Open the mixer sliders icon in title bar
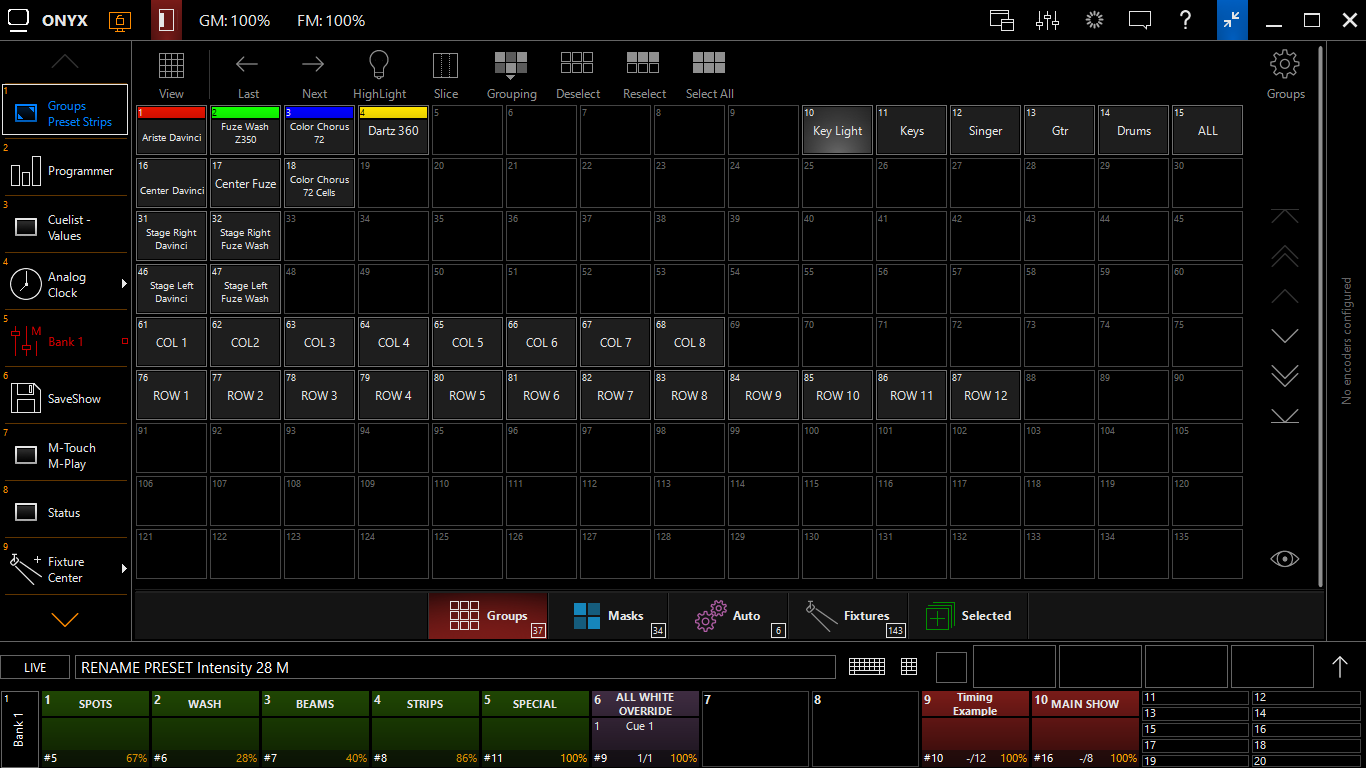 pos(1047,20)
